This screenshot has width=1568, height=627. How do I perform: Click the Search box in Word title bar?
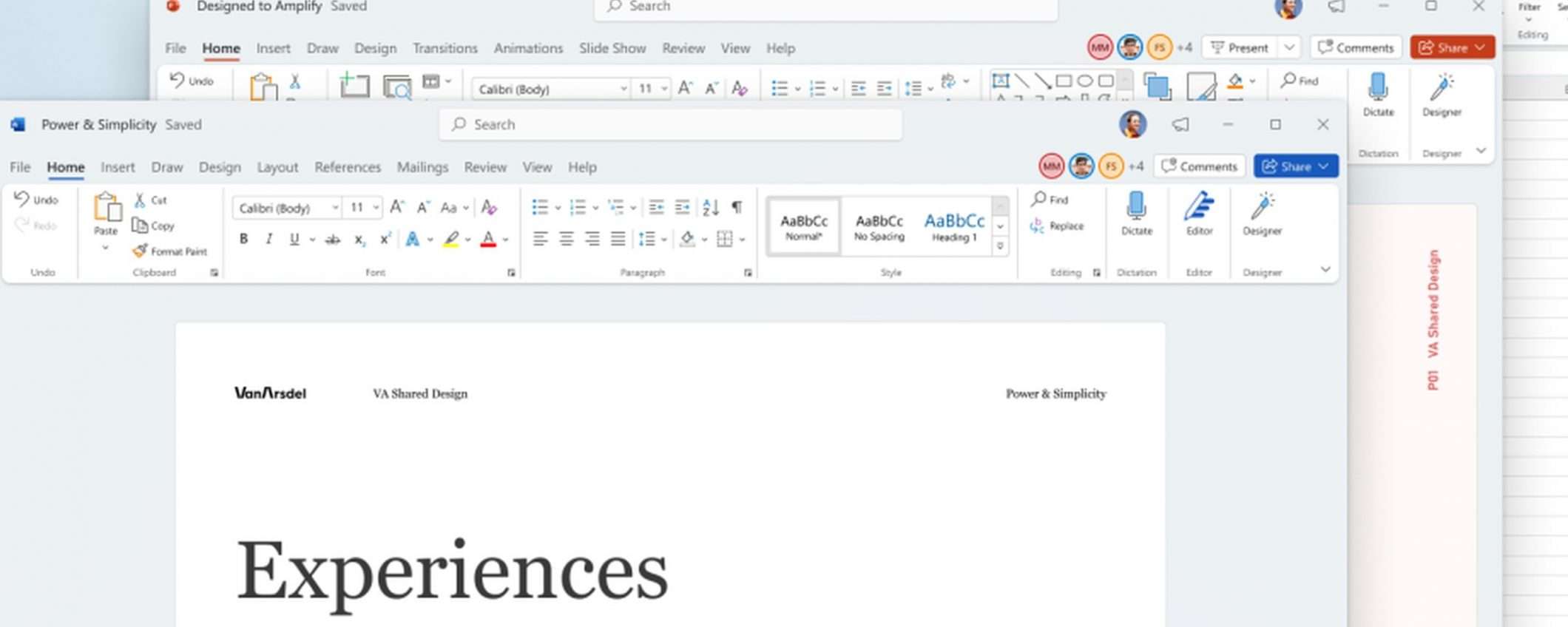669,124
